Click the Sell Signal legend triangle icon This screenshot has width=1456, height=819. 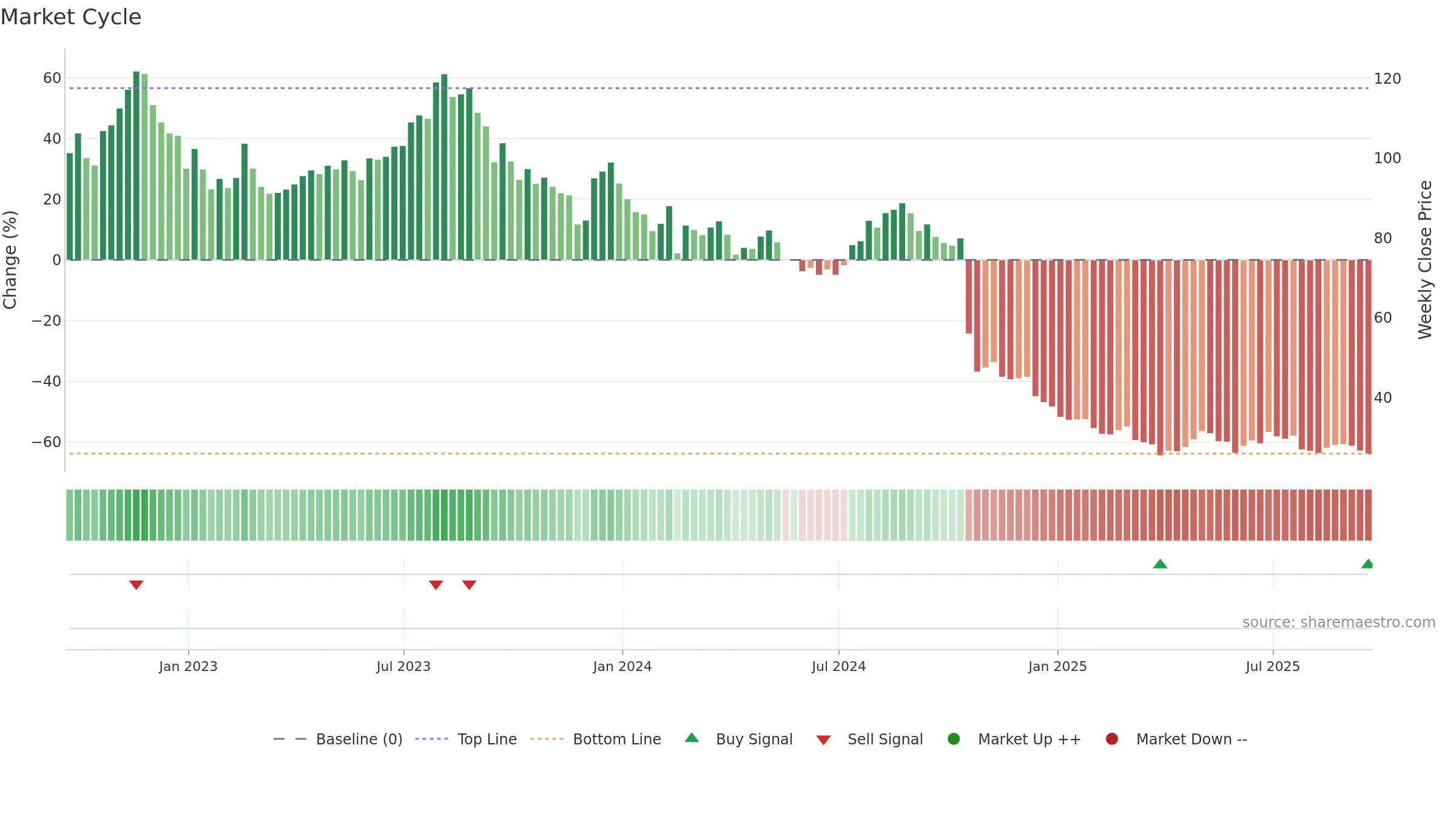pyautogui.click(x=823, y=740)
